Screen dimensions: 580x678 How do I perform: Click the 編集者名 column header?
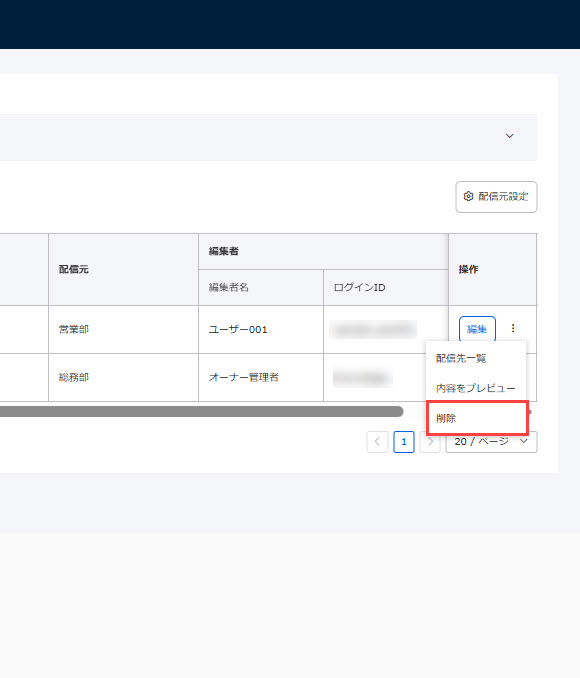[261, 288]
